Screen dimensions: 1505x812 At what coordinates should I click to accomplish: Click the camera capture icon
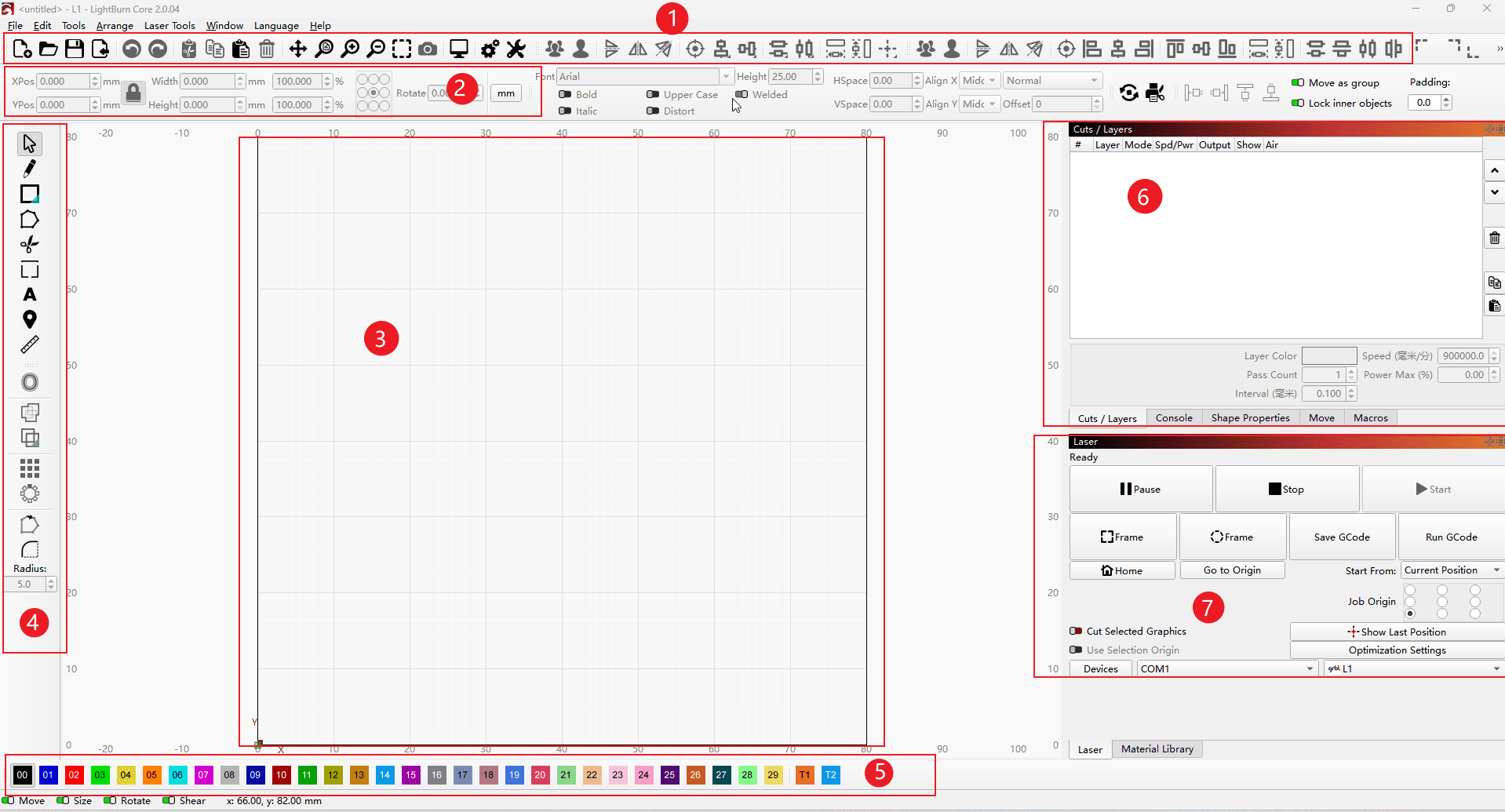428,49
